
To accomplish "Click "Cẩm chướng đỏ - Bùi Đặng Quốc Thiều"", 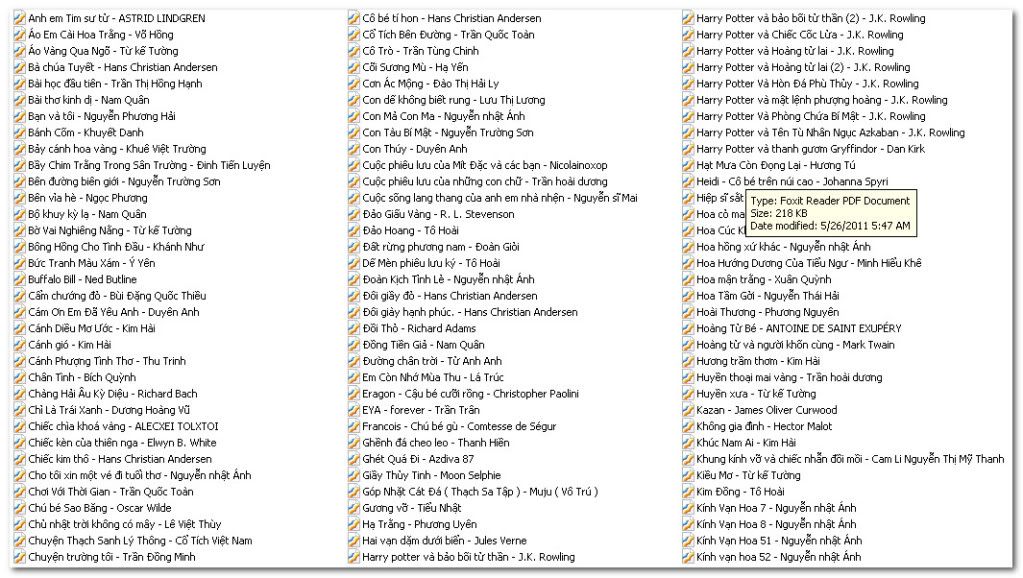I will tap(117, 296).
